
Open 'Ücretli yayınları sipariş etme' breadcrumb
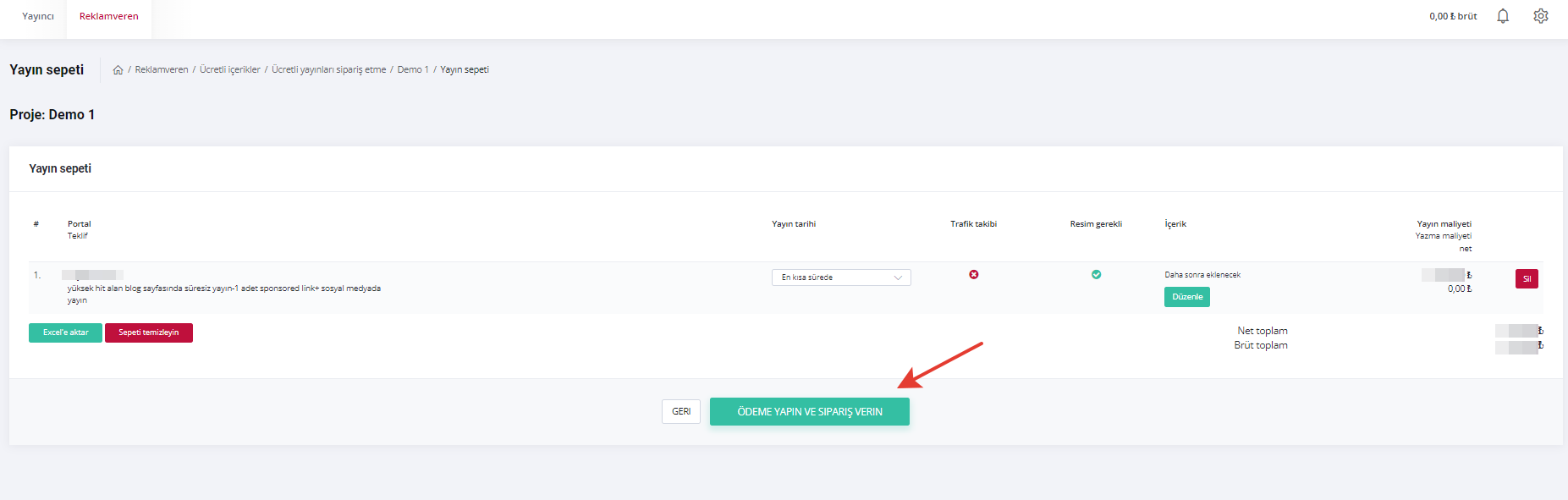coord(328,70)
